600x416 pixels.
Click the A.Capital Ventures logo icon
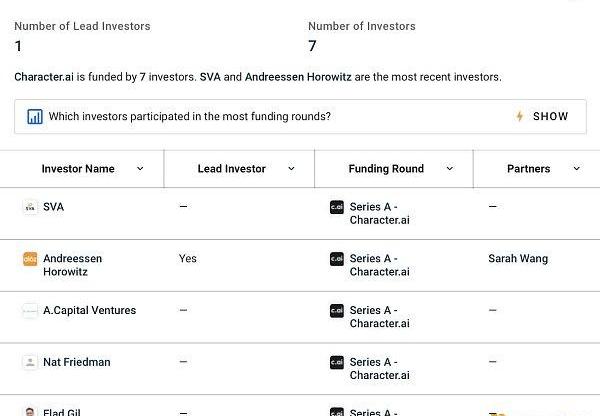coord(30,311)
